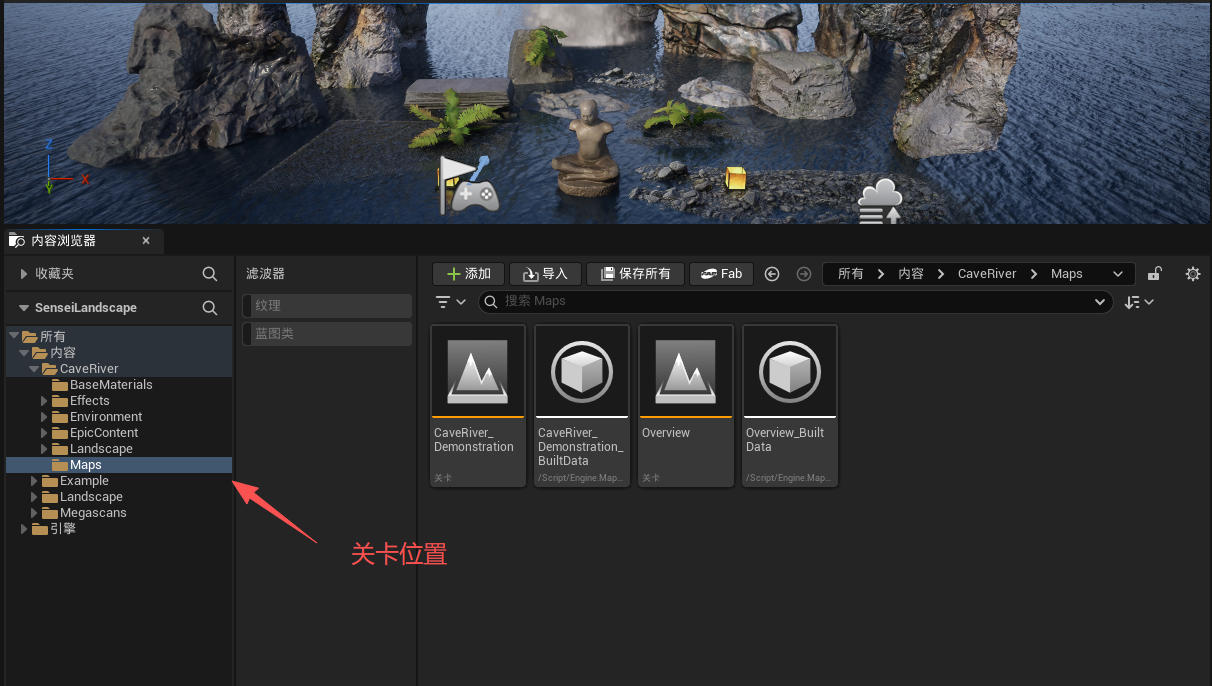
Task: Select the Overview level asset thumbnail
Action: (x=686, y=405)
